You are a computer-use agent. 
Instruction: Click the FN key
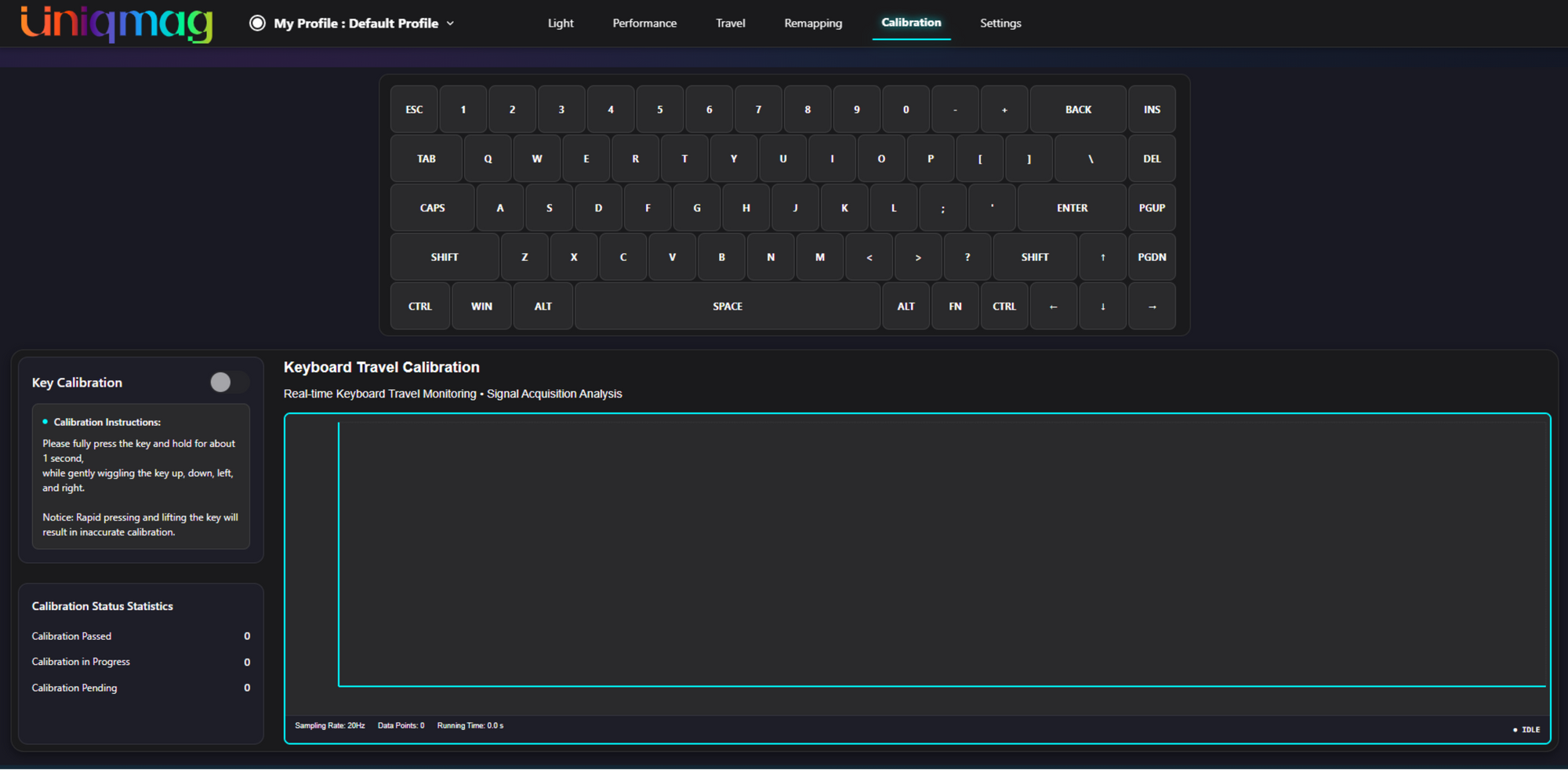click(955, 307)
